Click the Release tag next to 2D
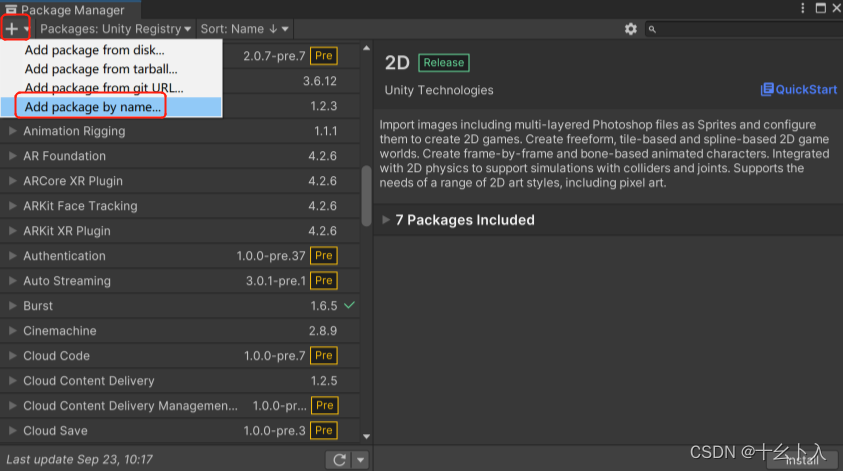 point(444,62)
